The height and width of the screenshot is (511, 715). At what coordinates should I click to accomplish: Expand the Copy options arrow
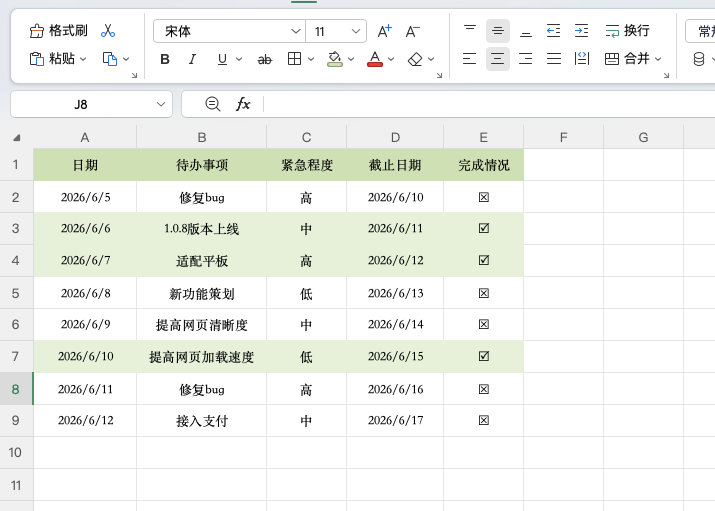(126, 59)
